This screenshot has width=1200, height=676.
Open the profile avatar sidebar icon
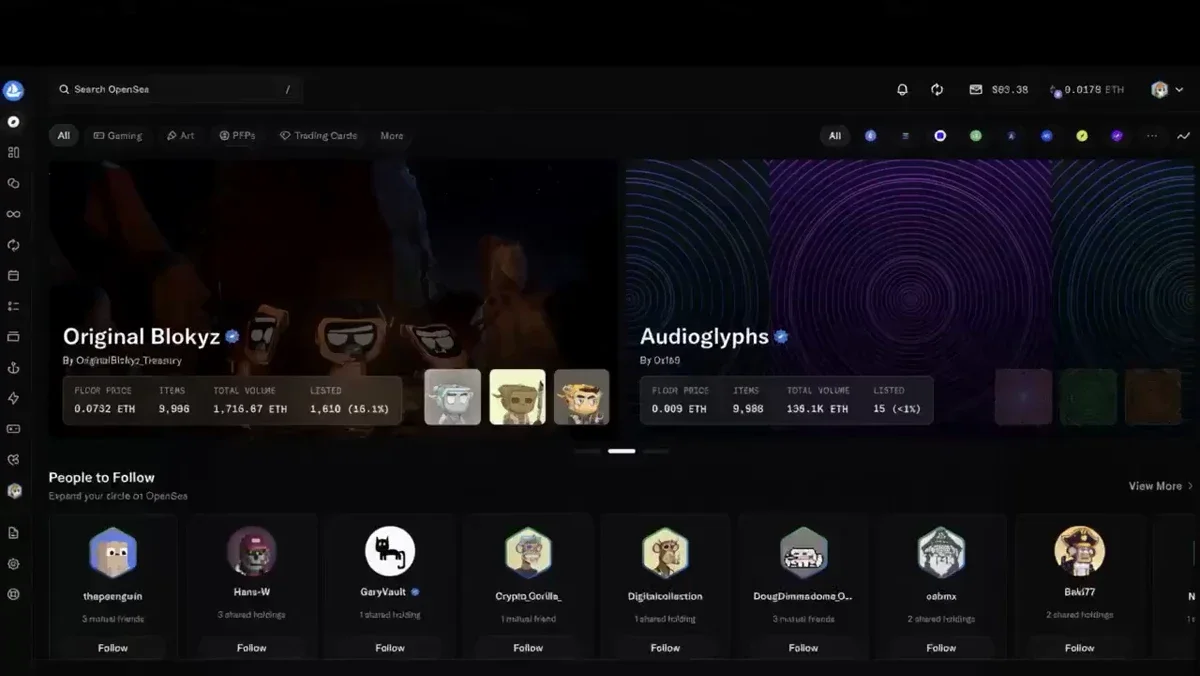click(13, 491)
